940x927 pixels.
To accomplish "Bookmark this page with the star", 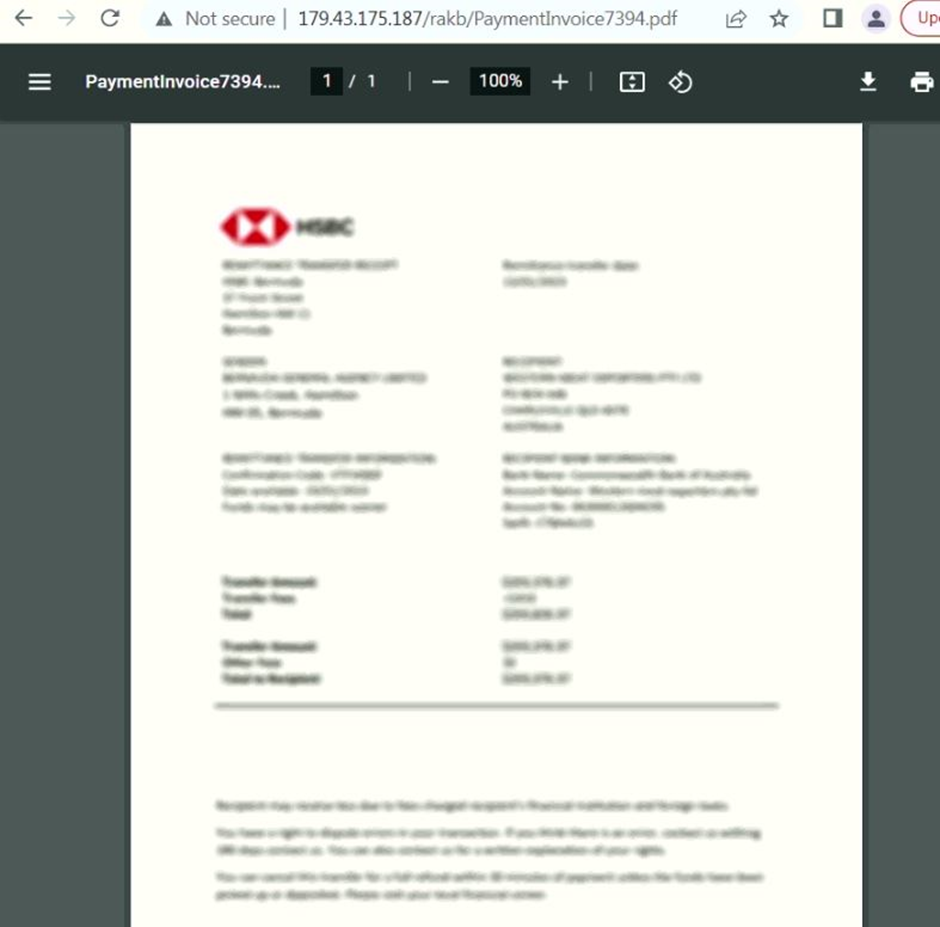I will click(779, 19).
